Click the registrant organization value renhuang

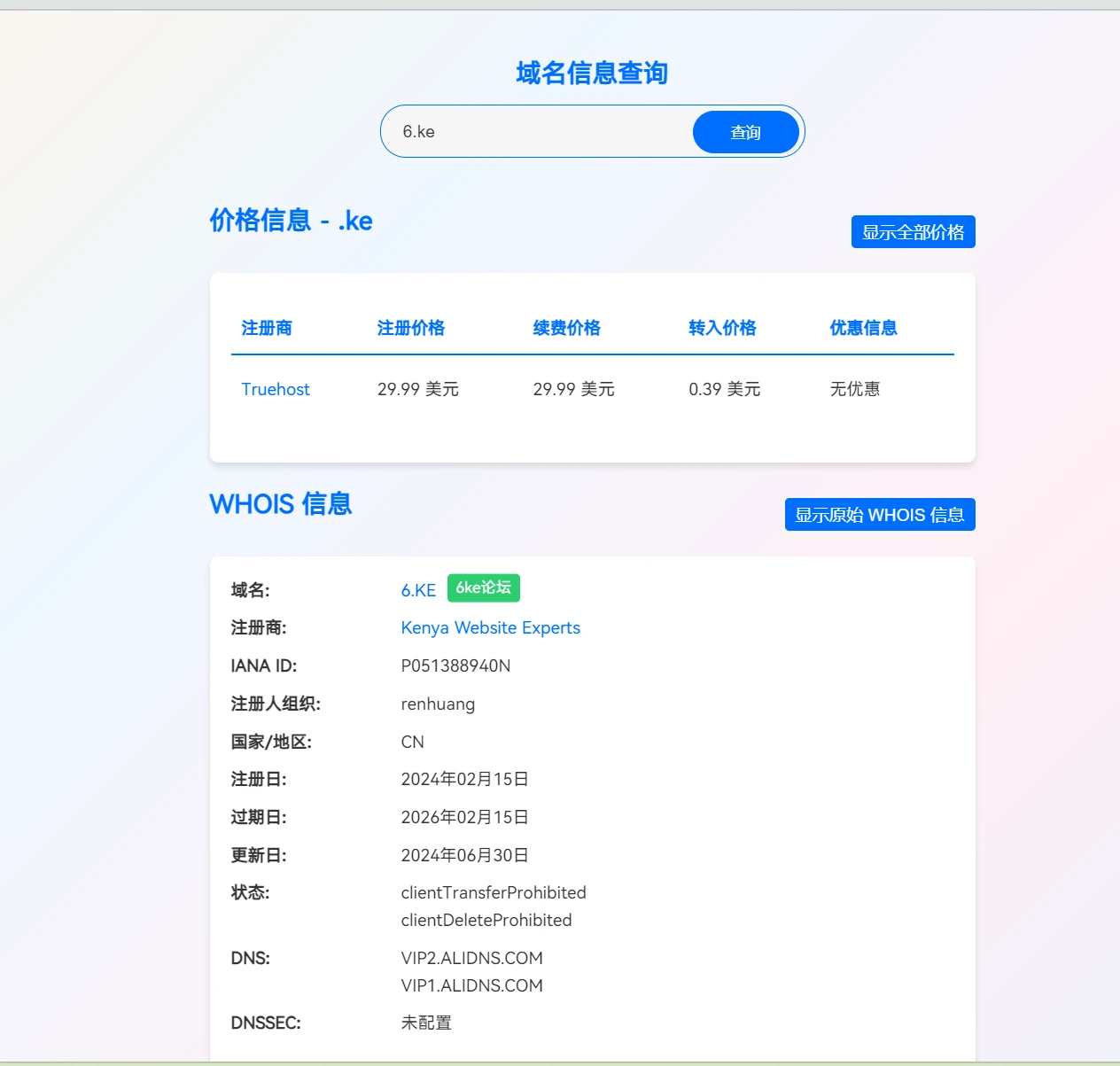click(438, 704)
